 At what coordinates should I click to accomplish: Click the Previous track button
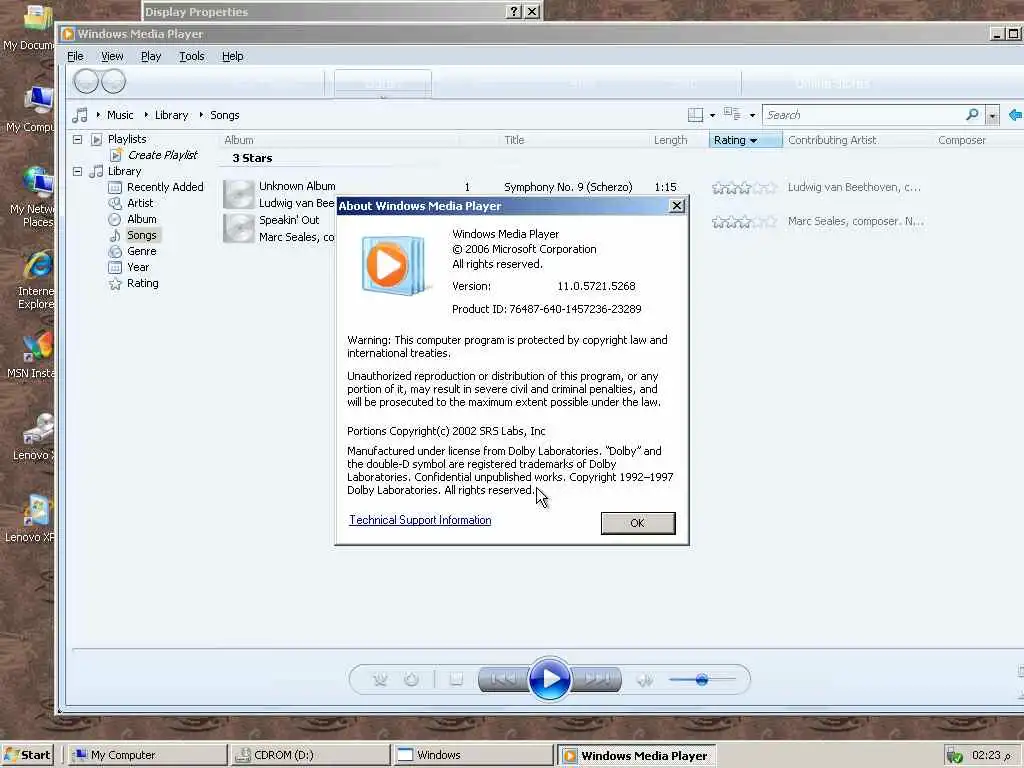503,680
